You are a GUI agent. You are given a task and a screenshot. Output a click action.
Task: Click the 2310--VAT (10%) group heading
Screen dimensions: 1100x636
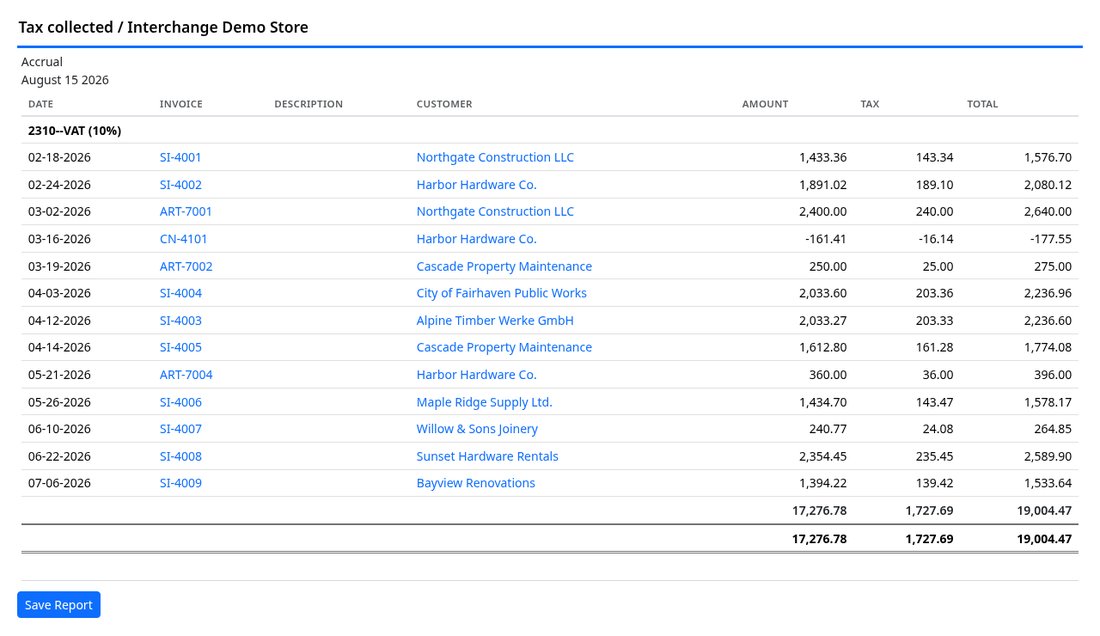point(74,130)
